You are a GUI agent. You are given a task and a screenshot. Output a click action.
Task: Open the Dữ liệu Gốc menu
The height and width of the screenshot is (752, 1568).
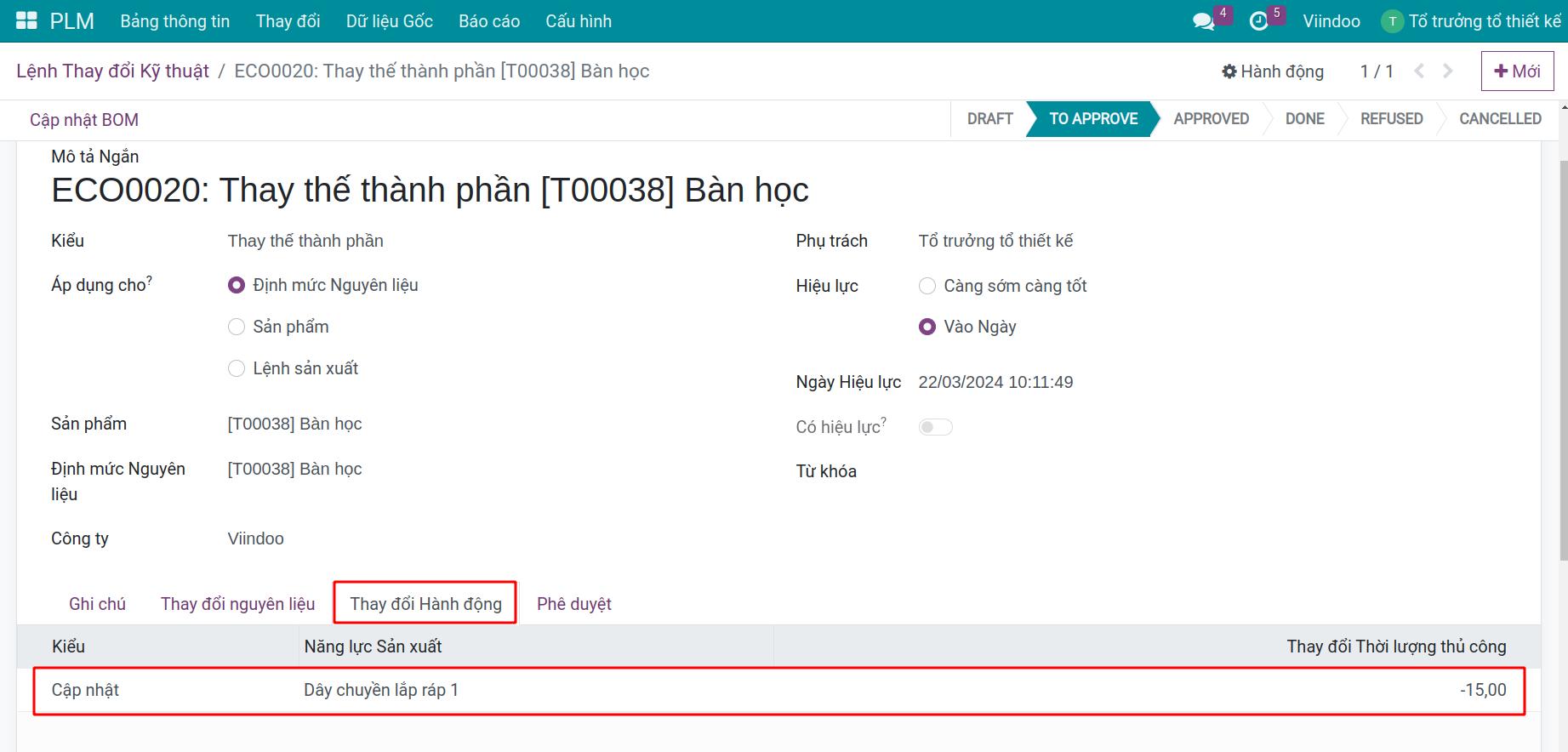[x=390, y=21]
